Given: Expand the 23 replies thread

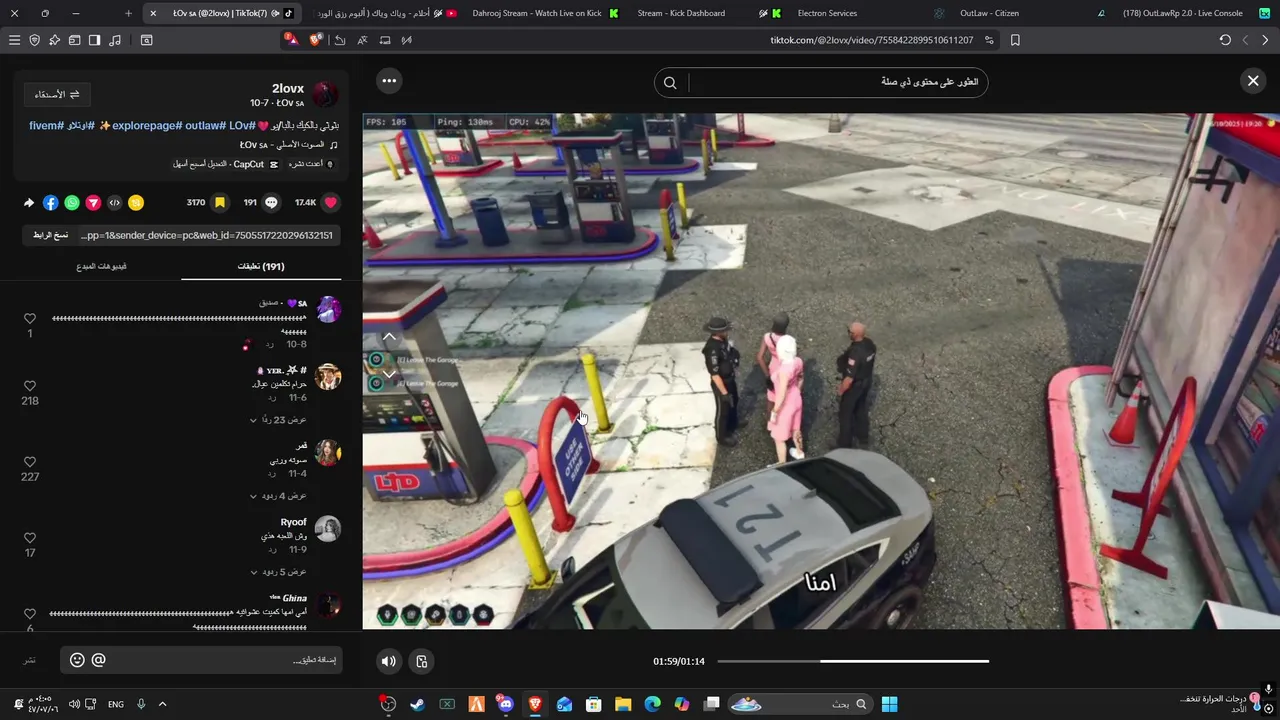Looking at the screenshot, I should [278, 420].
